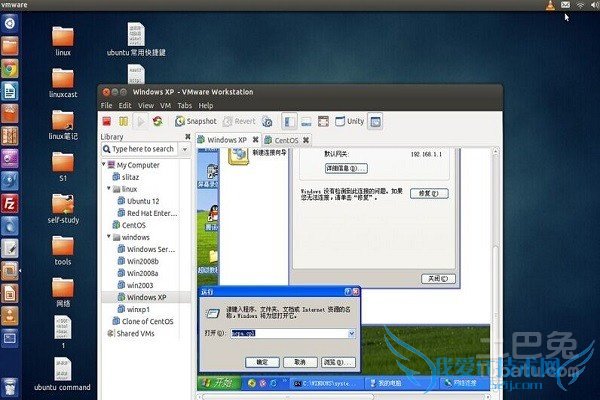Collapse the My Computer tree node
This screenshot has width=600, height=400.
tap(104, 164)
